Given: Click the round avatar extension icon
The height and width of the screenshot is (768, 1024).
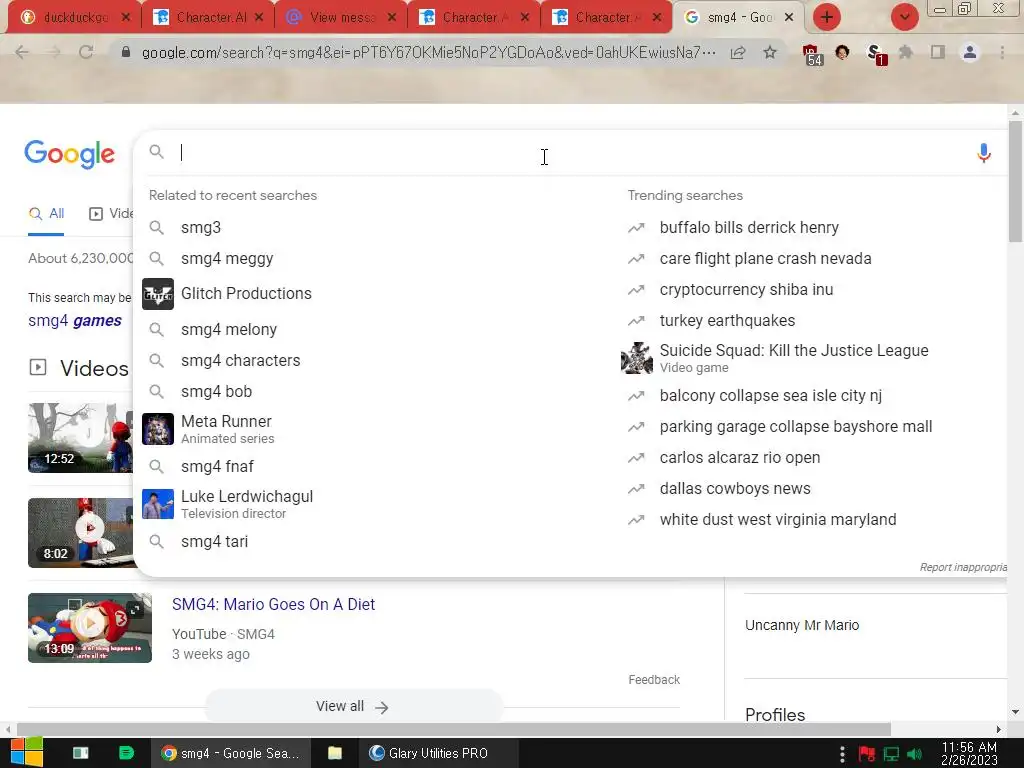Looking at the screenshot, I should 842,52.
